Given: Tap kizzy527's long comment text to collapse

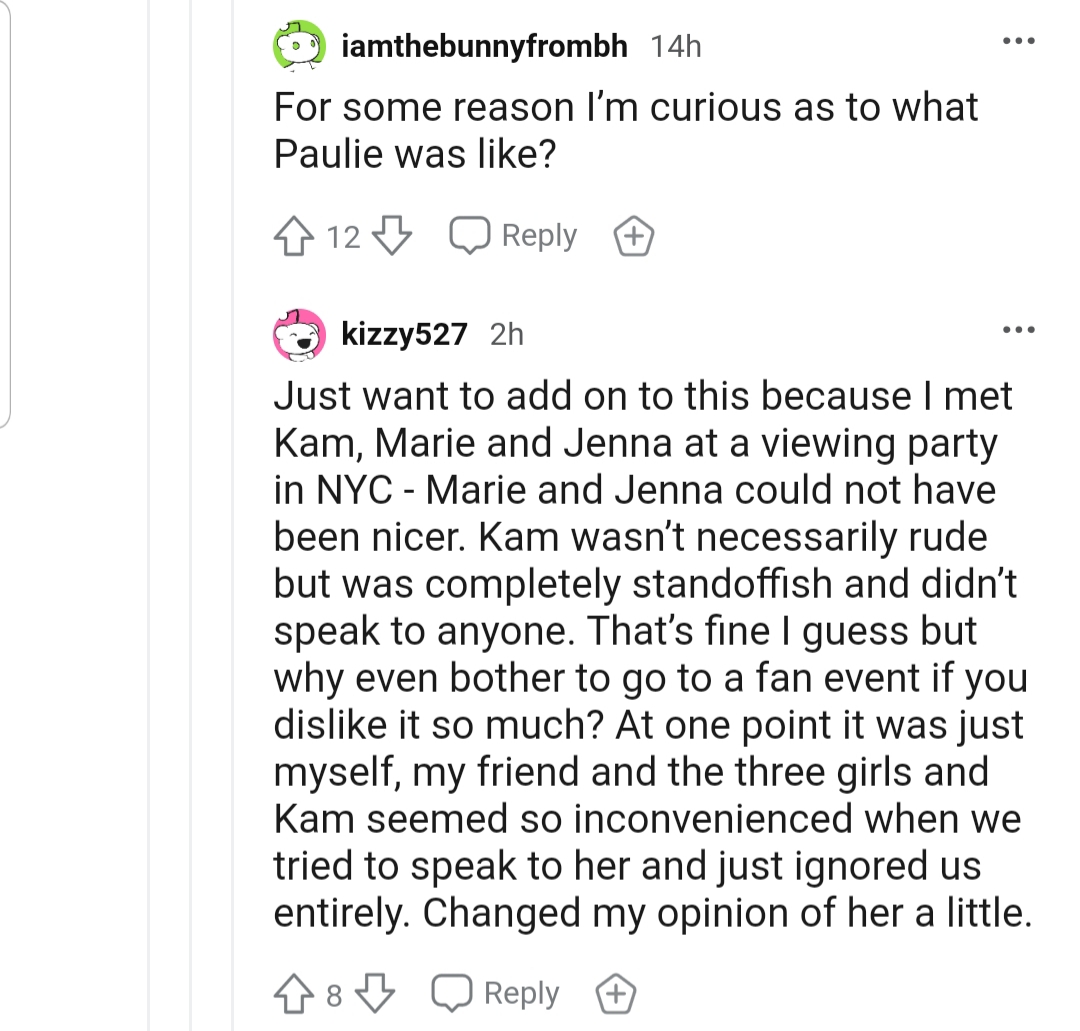Looking at the screenshot, I should coord(652,654).
